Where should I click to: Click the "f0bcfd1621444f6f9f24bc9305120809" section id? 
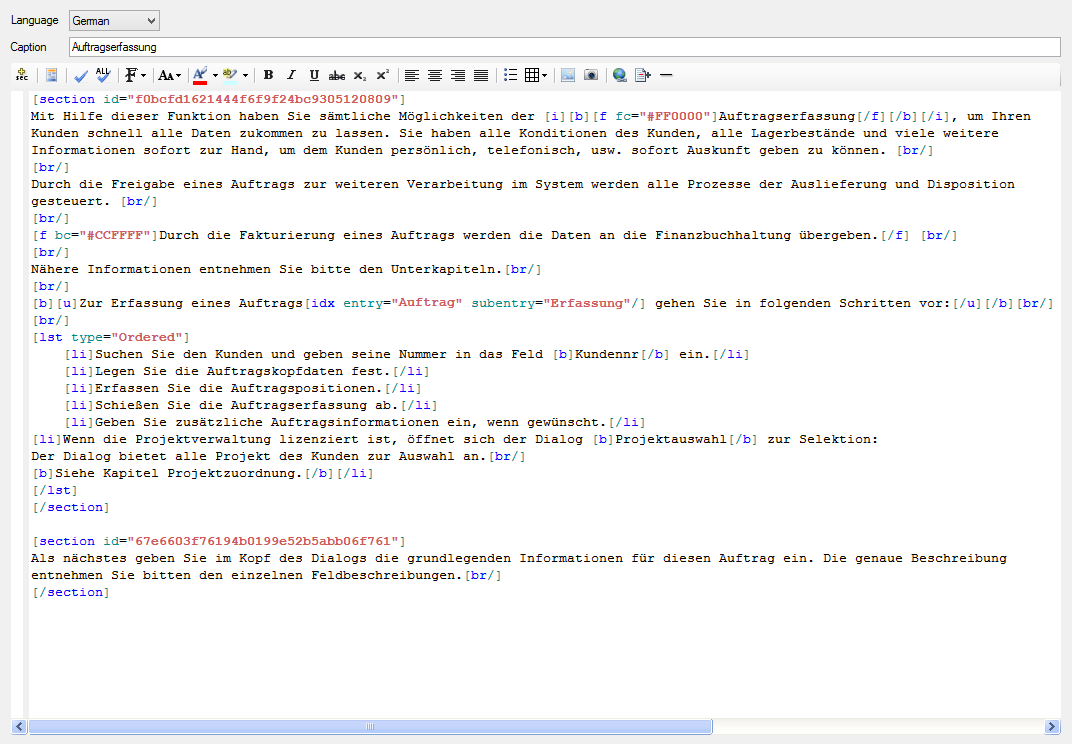(x=263, y=99)
